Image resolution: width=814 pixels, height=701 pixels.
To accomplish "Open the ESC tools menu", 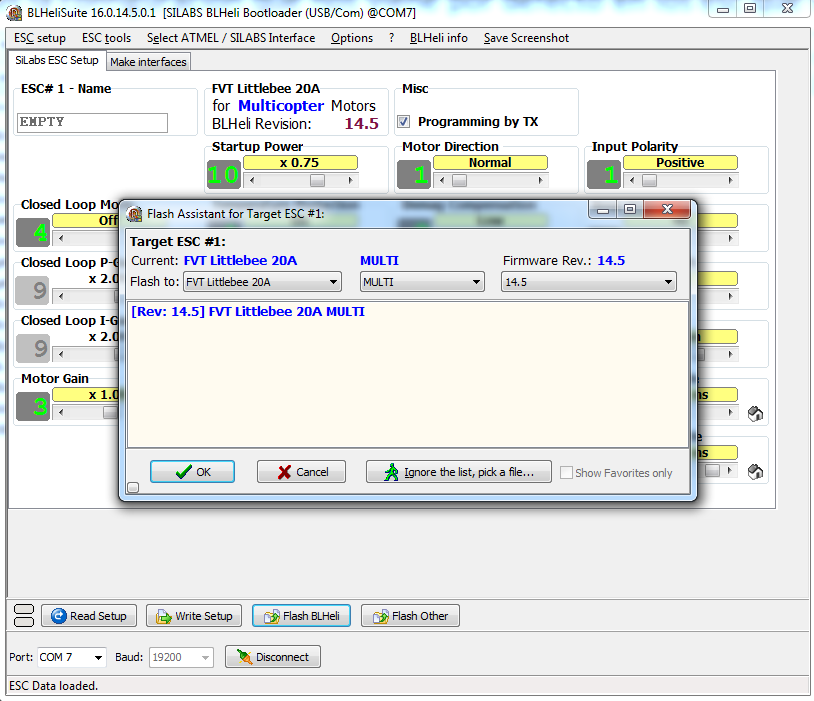I will coord(106,38).
